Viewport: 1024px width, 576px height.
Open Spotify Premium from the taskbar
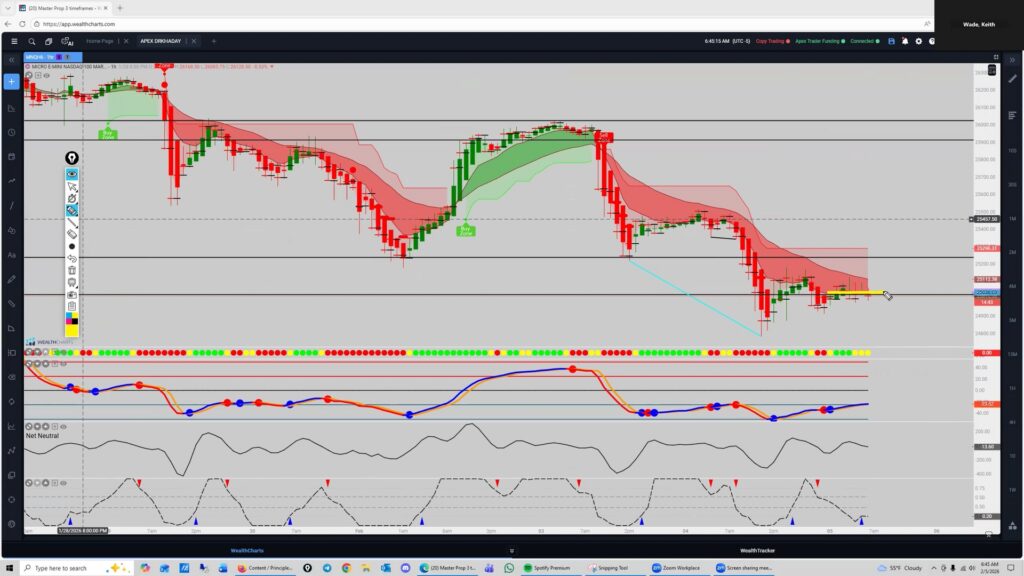pos(549,568)
